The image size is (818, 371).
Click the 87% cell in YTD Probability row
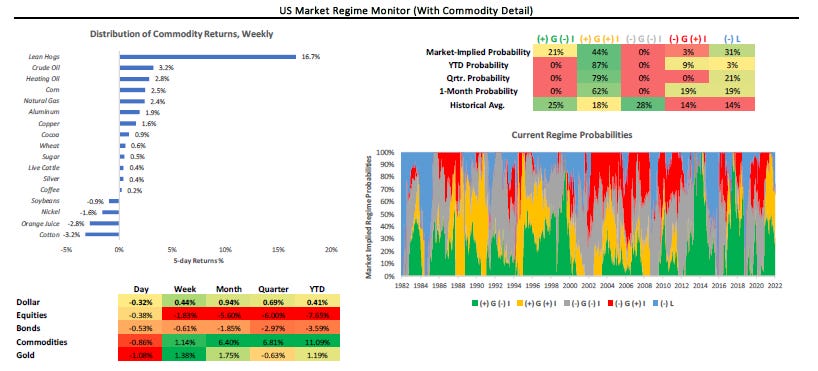point(599,65)
